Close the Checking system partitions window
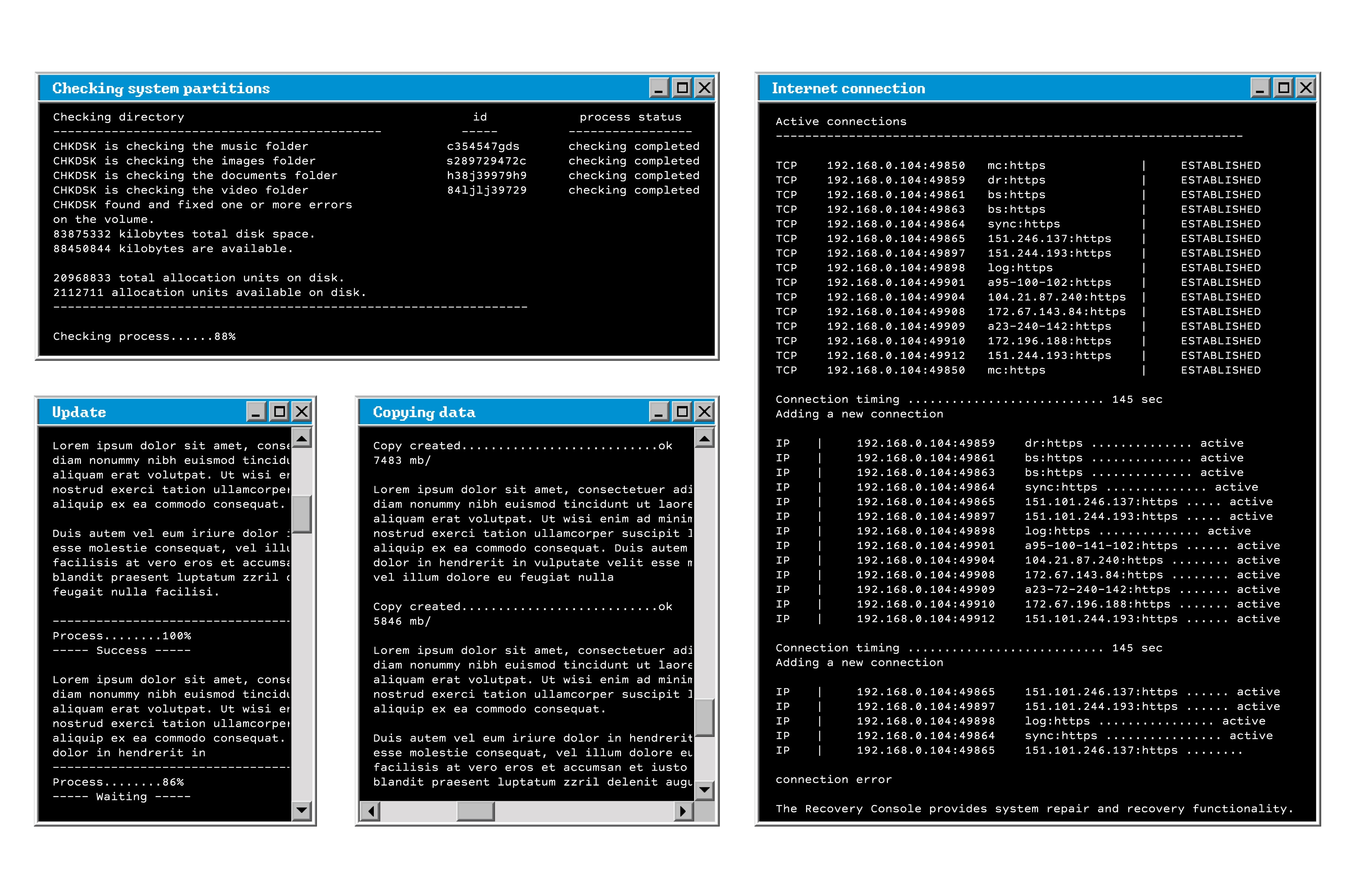The height and width of the screenshot is (896, 1354). 705,88
